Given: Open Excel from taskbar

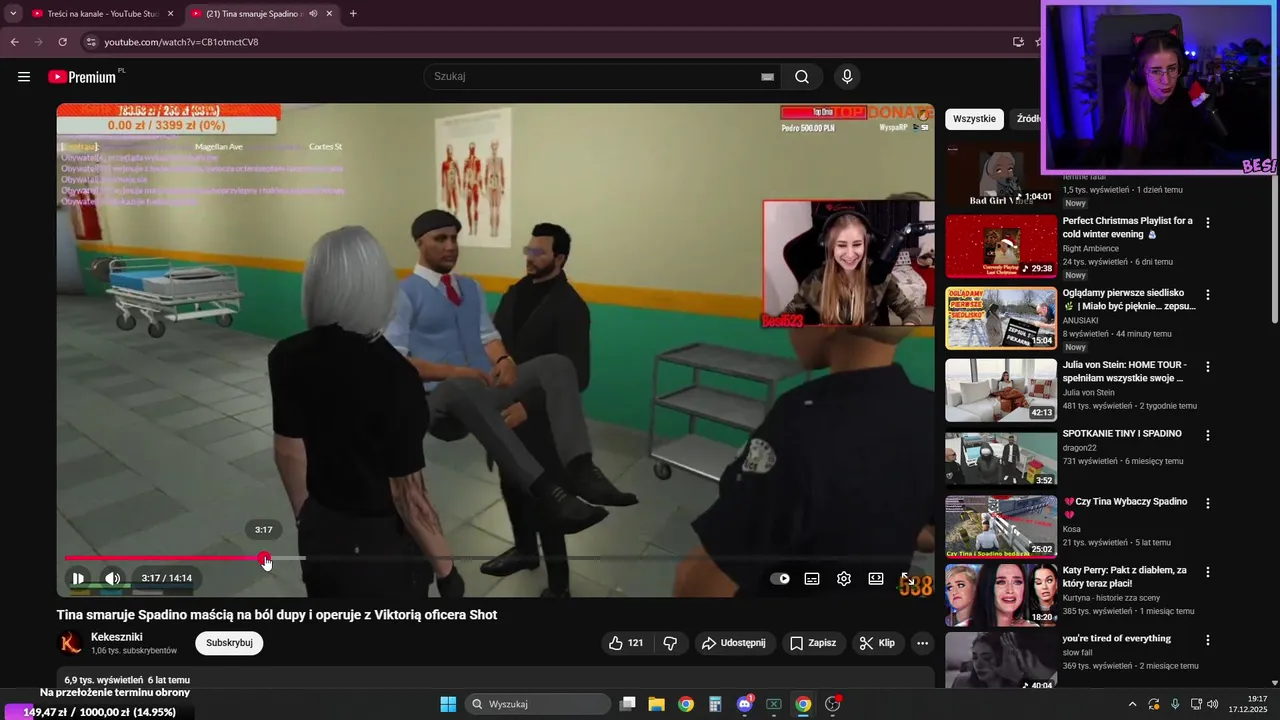Looking at the screenshot, I should coord(774,704).
